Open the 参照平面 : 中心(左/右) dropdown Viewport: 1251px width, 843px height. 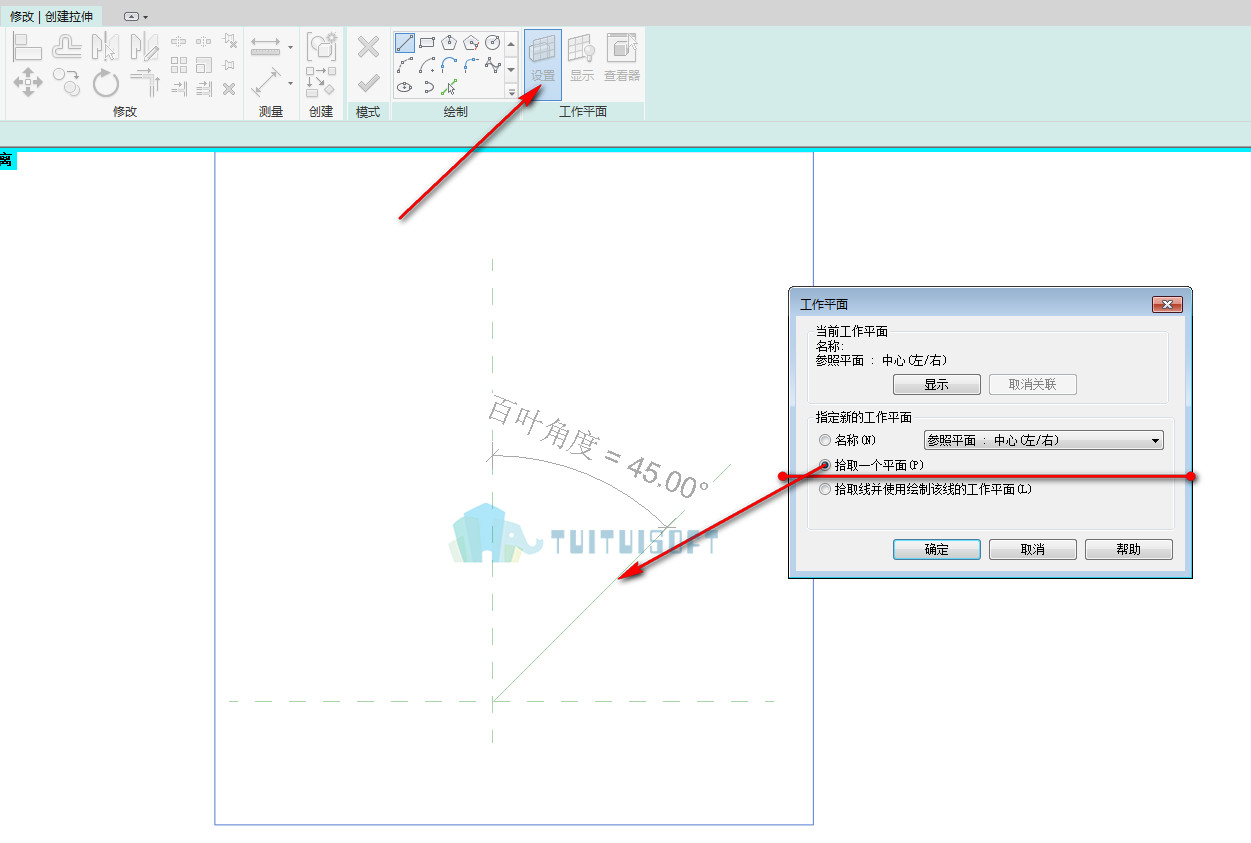tap(1043, 440)
